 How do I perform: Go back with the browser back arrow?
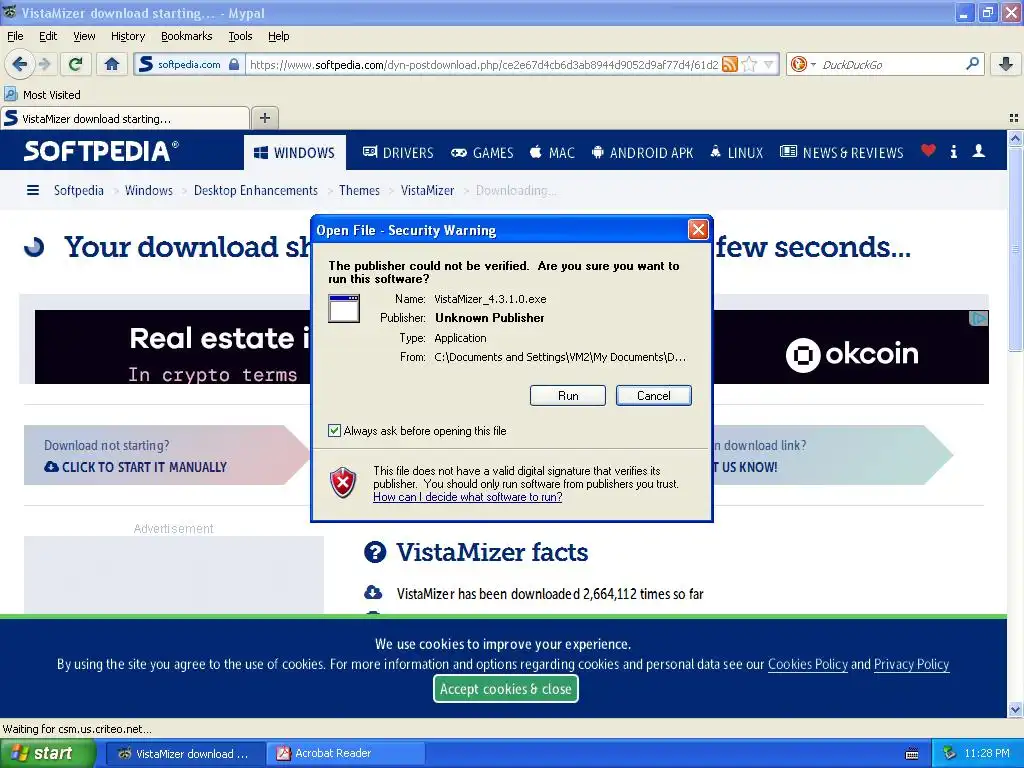coord(19,64)
